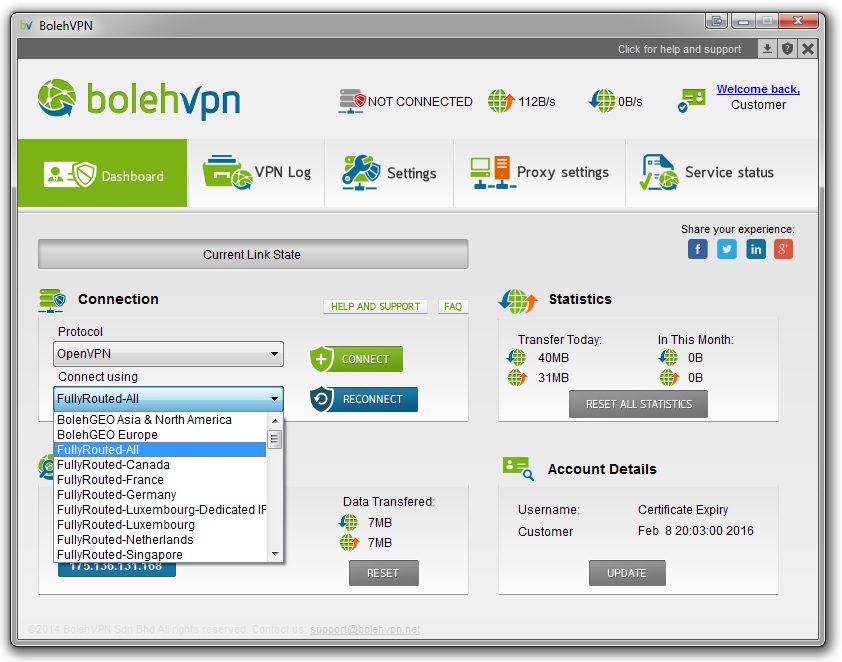Open the FAQ
Viewport: 842px width, 662px height.
[453, 306]
